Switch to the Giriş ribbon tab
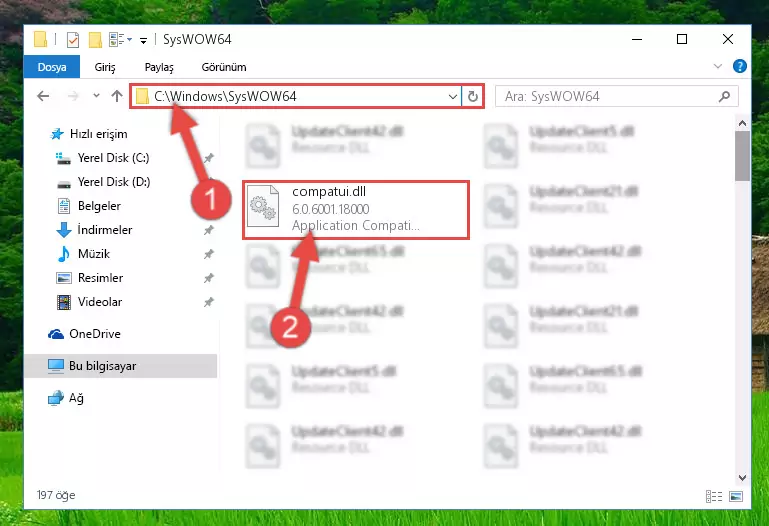Viewport: 769px width, 526px height. (105, 67)
